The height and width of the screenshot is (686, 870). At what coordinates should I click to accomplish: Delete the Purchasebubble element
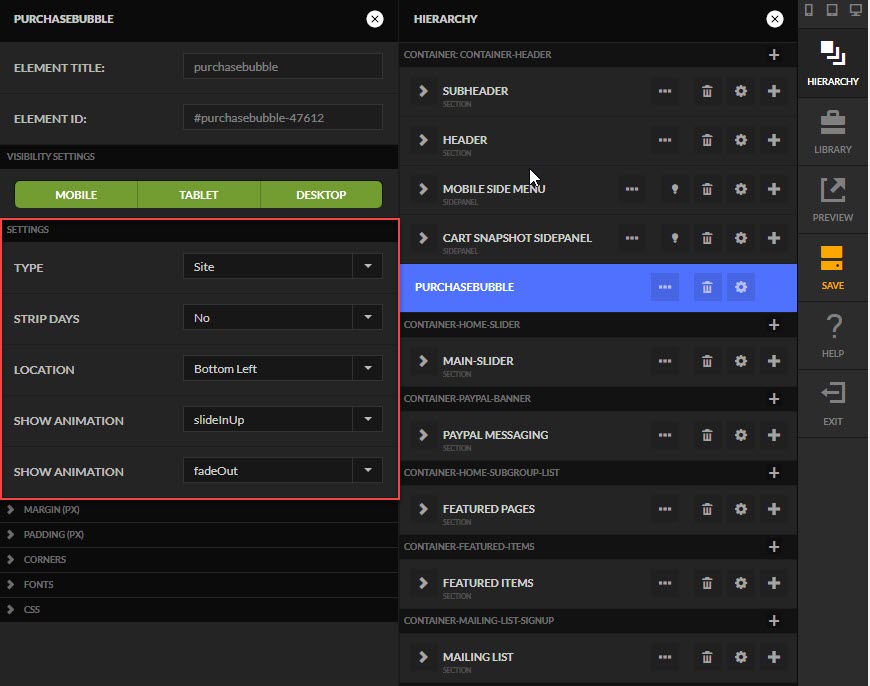tap(707, 287)
